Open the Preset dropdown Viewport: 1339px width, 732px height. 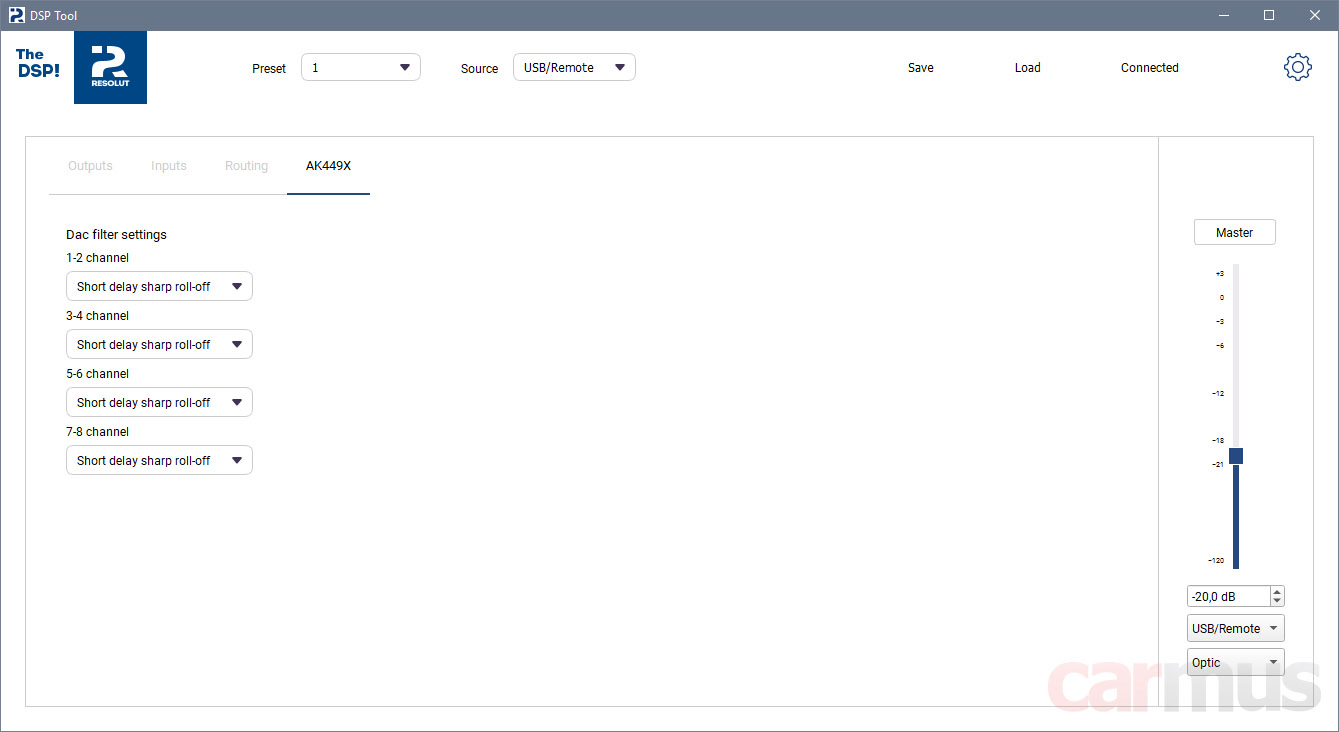(361, 67)
